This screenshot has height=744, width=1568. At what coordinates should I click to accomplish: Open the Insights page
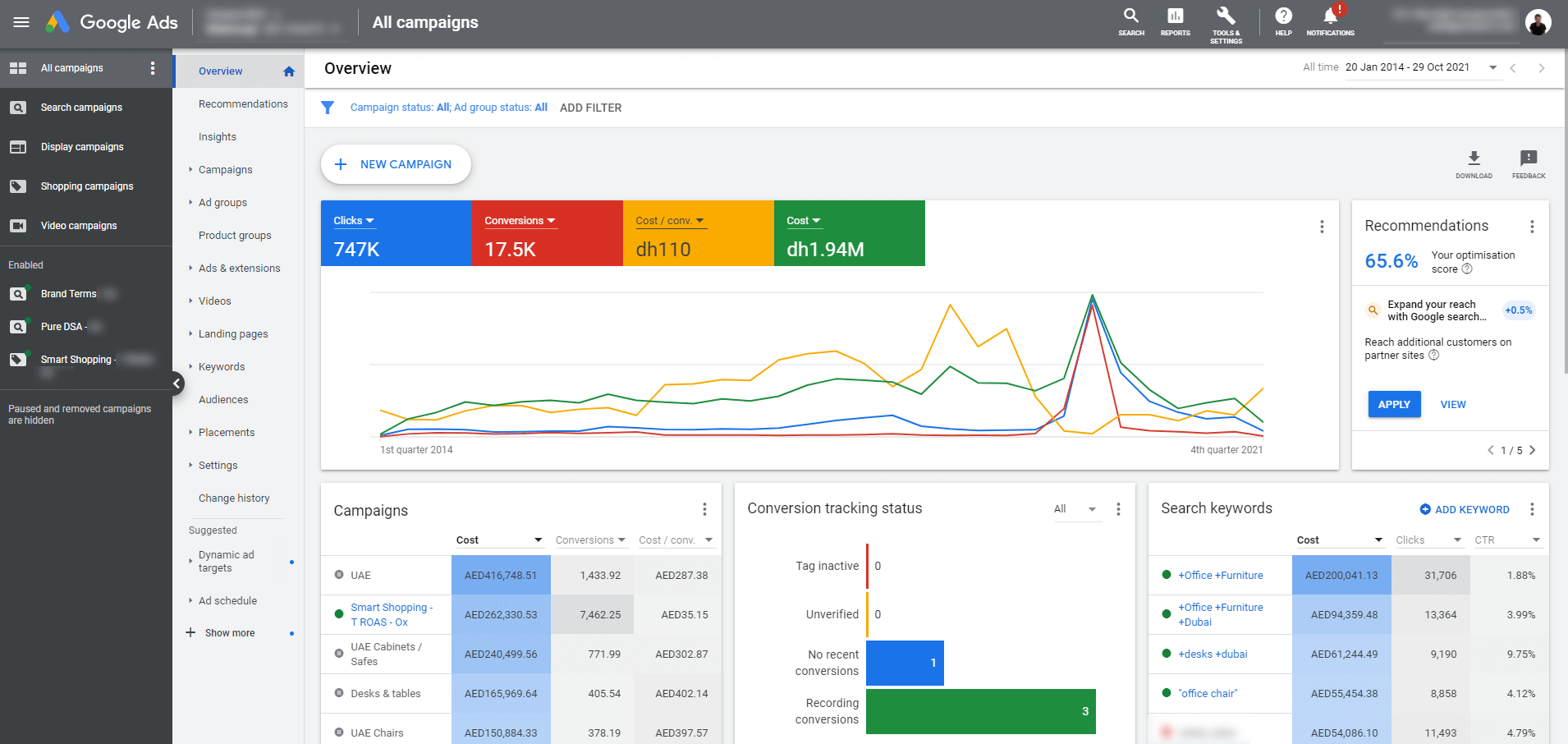[218, 137]
